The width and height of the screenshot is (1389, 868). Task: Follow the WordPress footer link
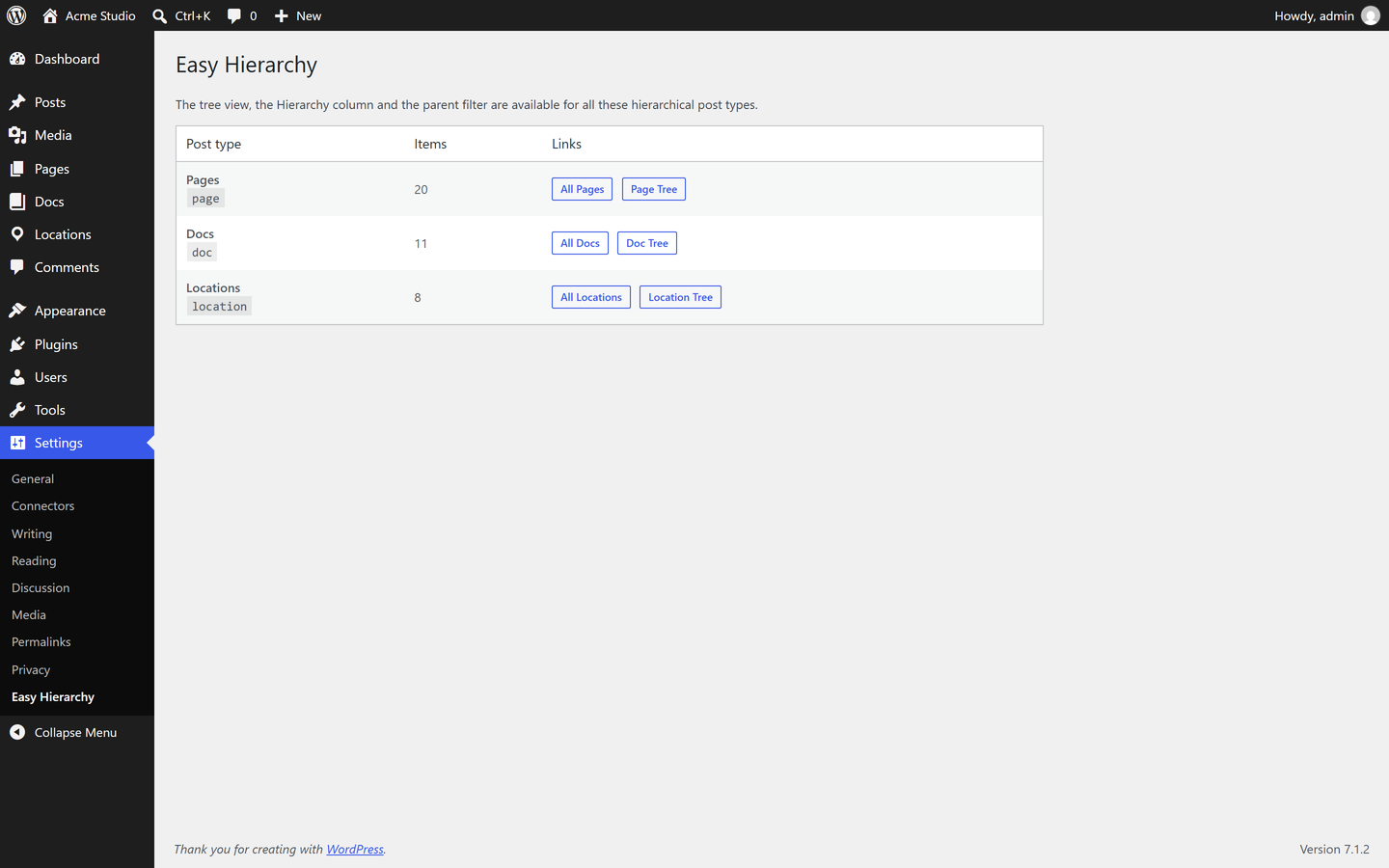pyautogui.click(x=355, y=849)
